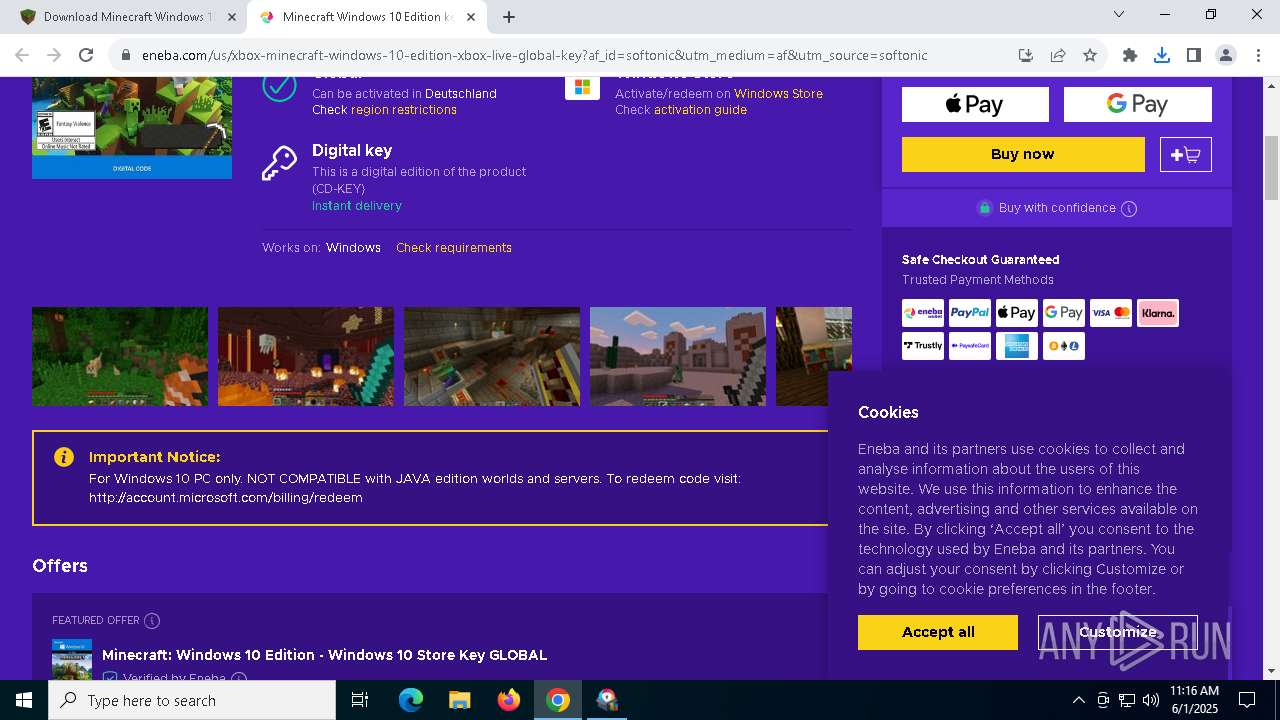
Task: Open the Chrome side panel icon
Action: tap(1193, 55)
